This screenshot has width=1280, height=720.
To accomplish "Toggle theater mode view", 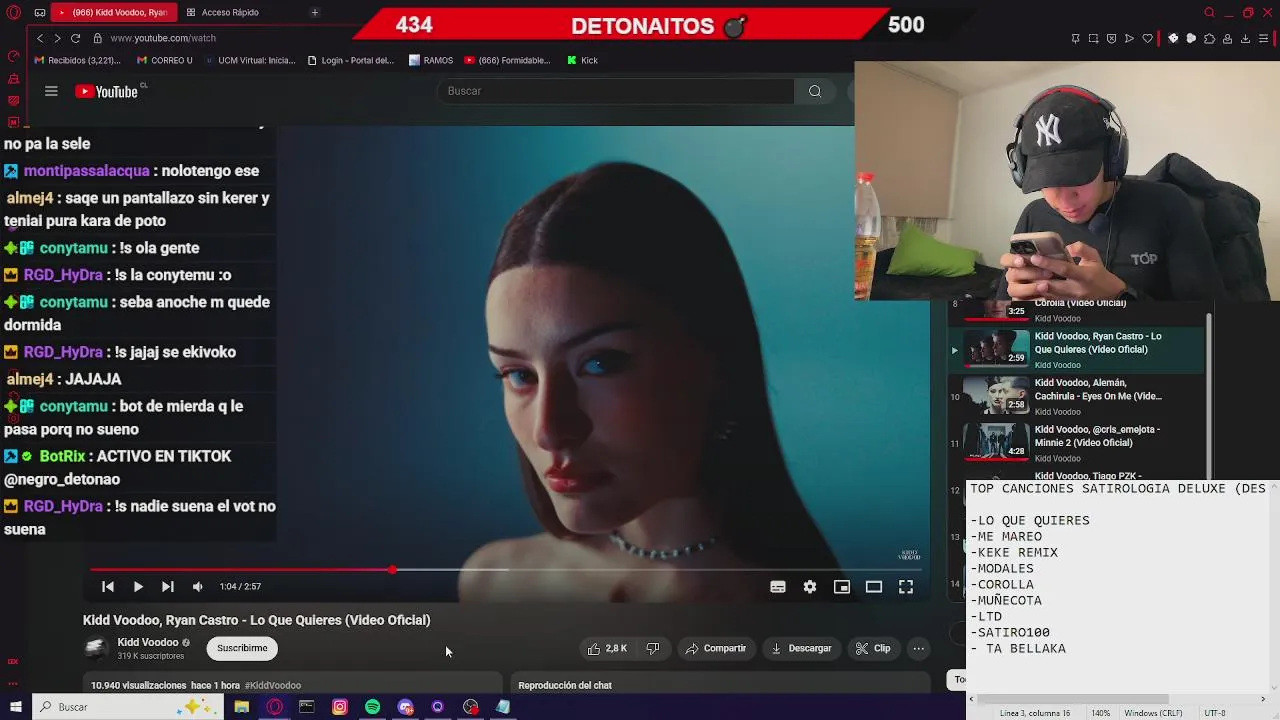I will 874,587.
